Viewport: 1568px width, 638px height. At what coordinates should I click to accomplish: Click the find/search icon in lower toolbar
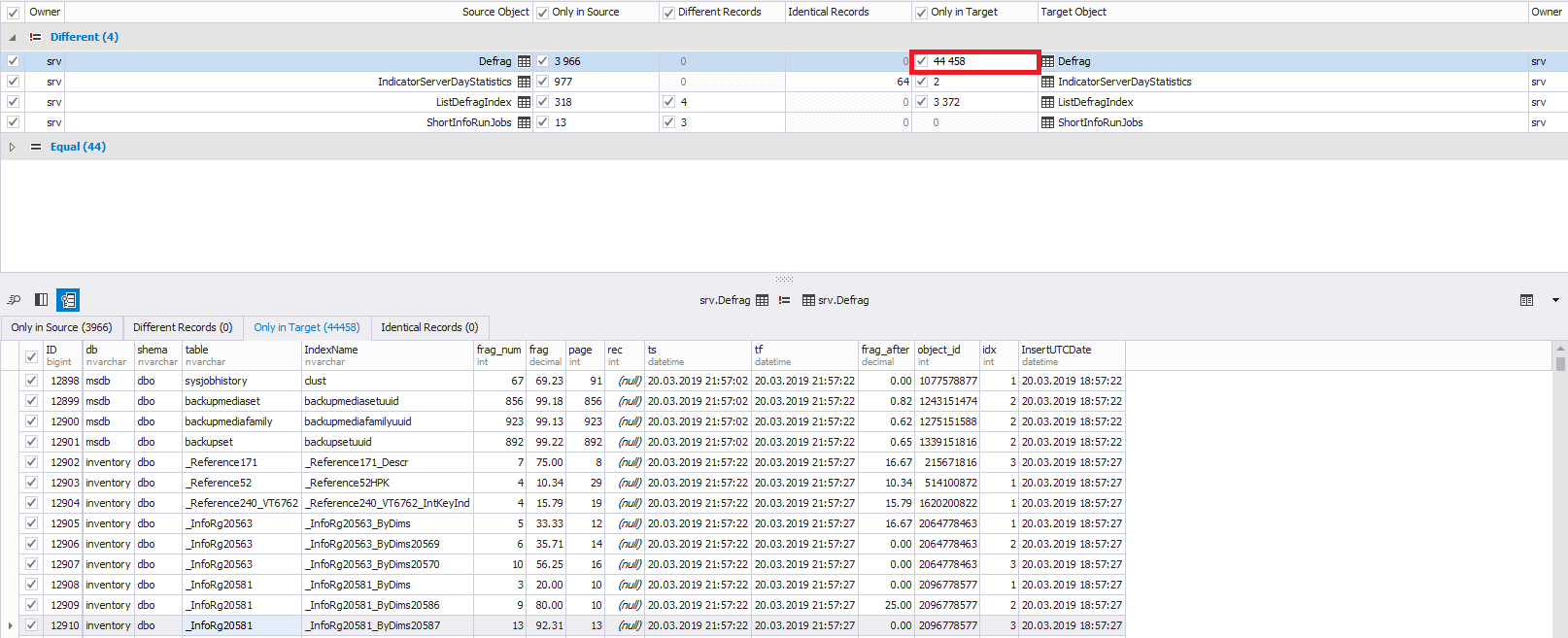pyautogui.click(x=14, y=300)
